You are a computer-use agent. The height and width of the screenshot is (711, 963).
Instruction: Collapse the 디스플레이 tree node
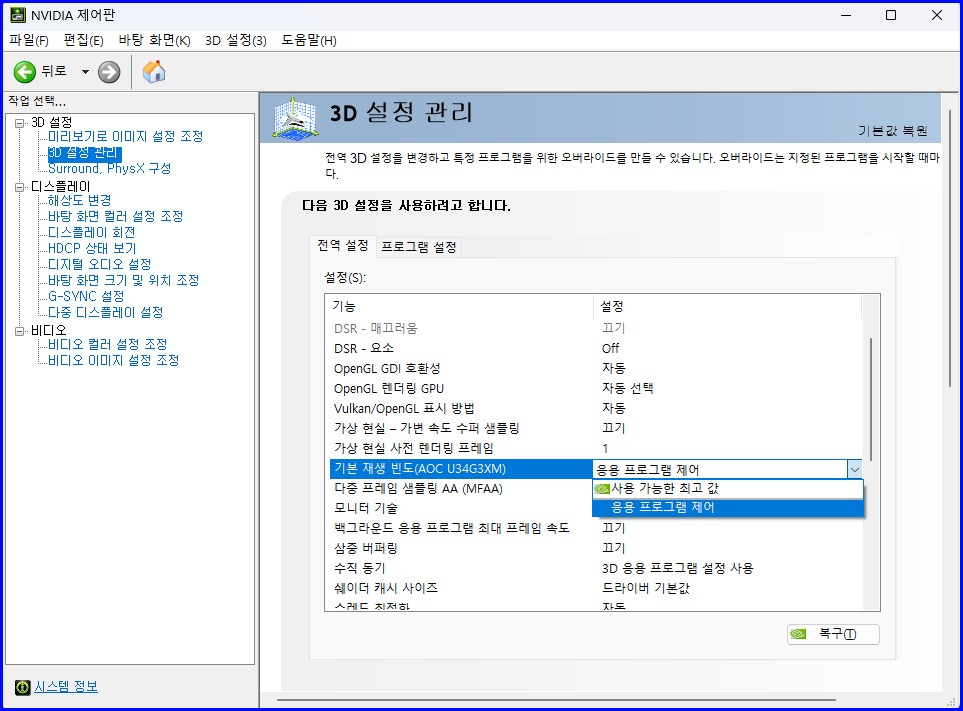(x=20, y=187)
